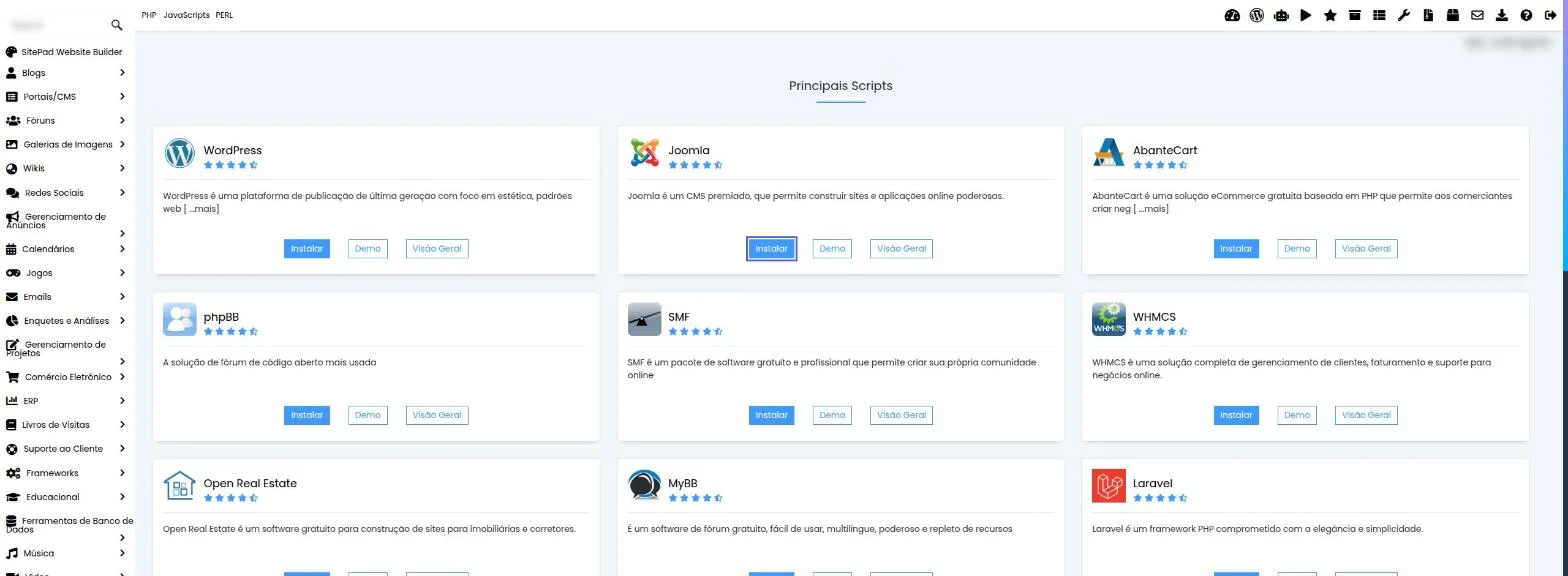Expand the ERP category chevron
This screenshot has width=1568, height=576.
tap(122, 400)
